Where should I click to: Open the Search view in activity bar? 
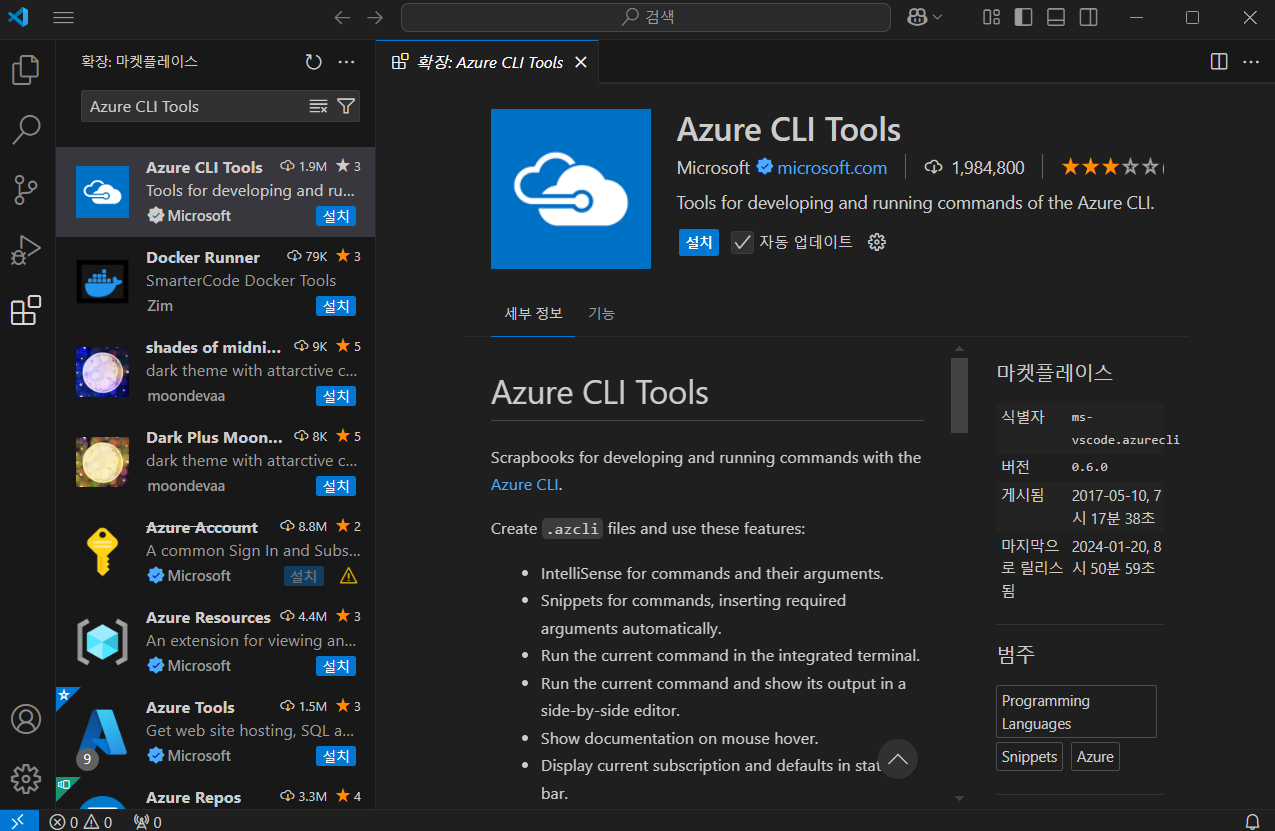(x=26, y=129)
